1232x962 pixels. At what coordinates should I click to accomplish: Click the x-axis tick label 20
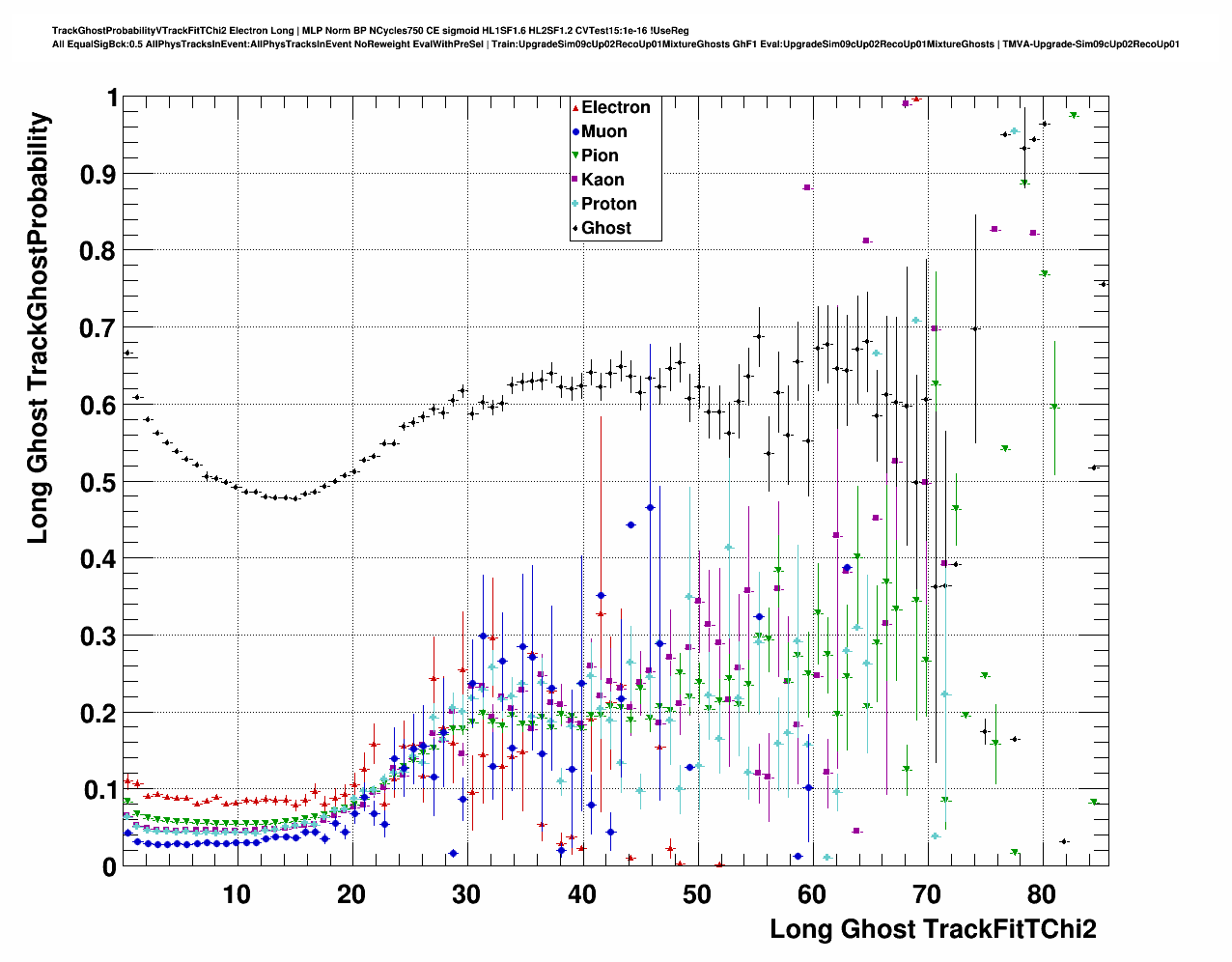351,894
